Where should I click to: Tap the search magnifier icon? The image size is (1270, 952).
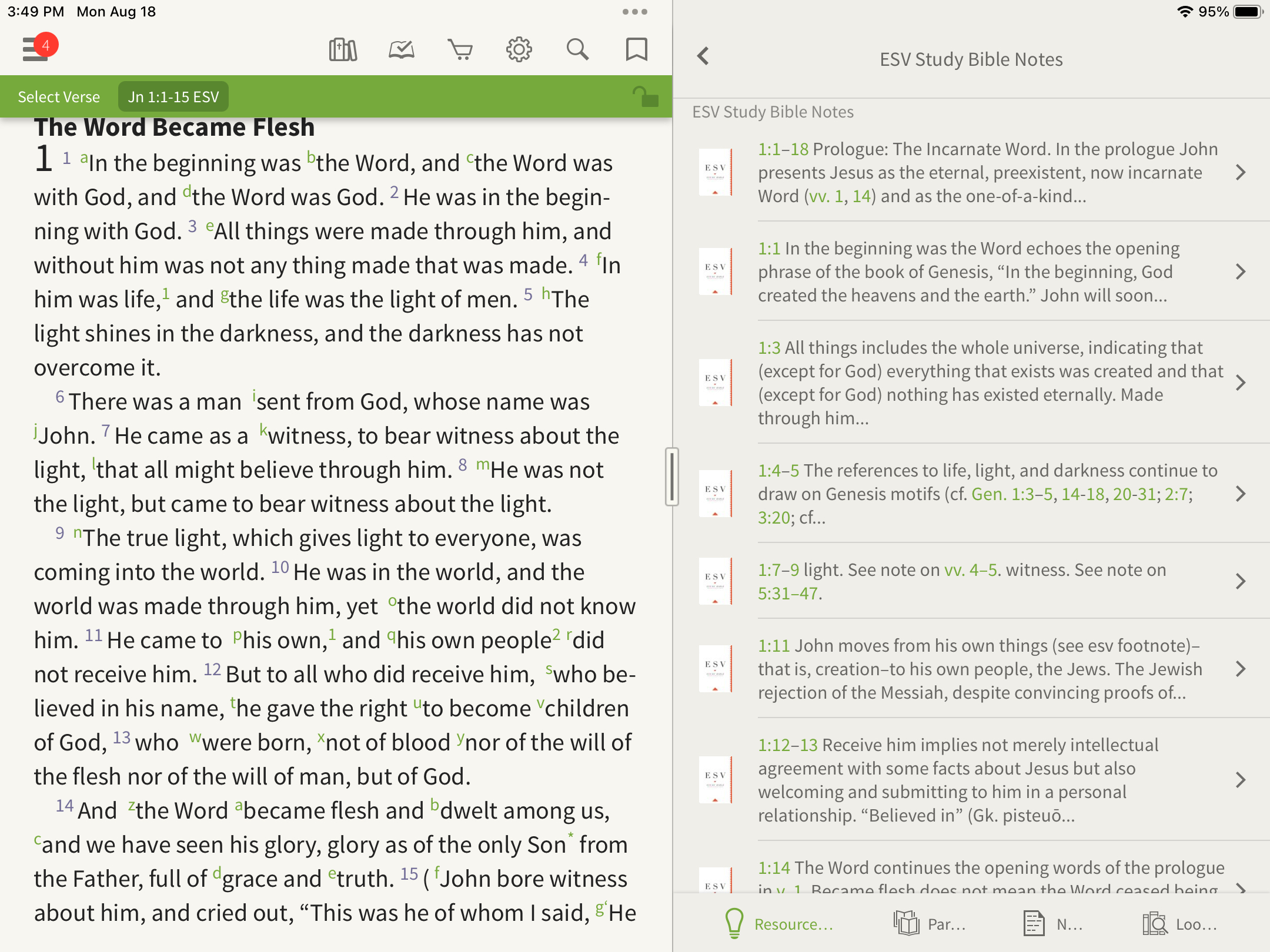[578, 49]
